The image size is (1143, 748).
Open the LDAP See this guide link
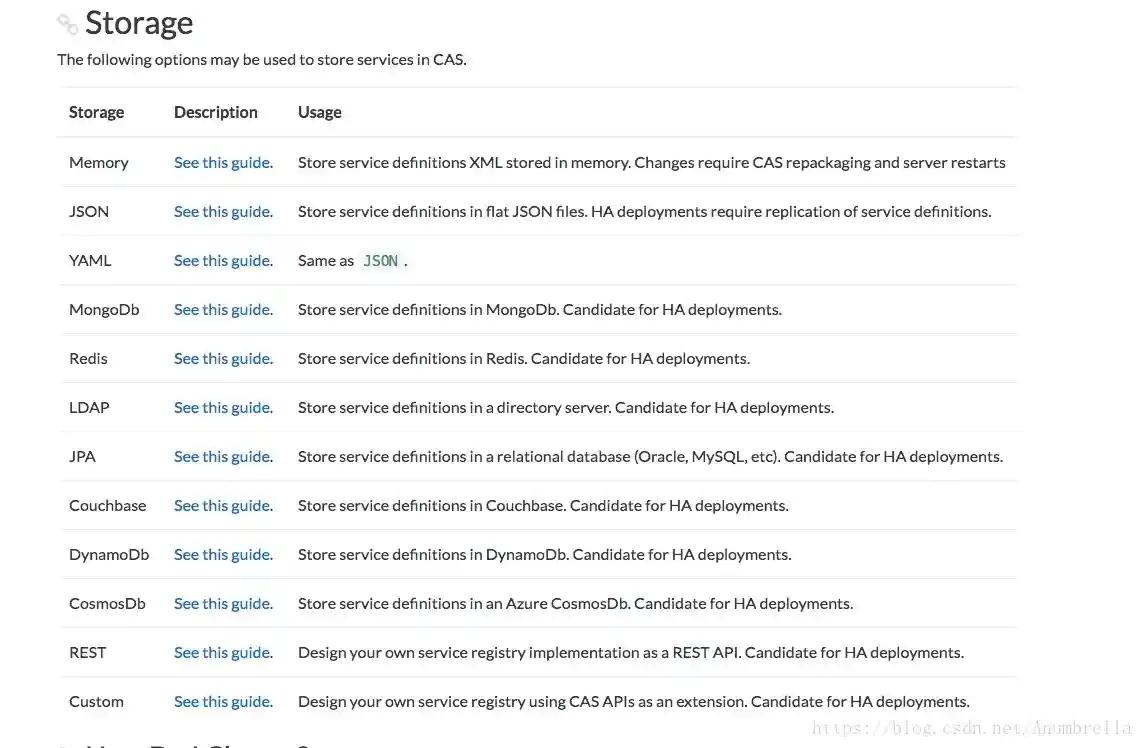point(222,407)
